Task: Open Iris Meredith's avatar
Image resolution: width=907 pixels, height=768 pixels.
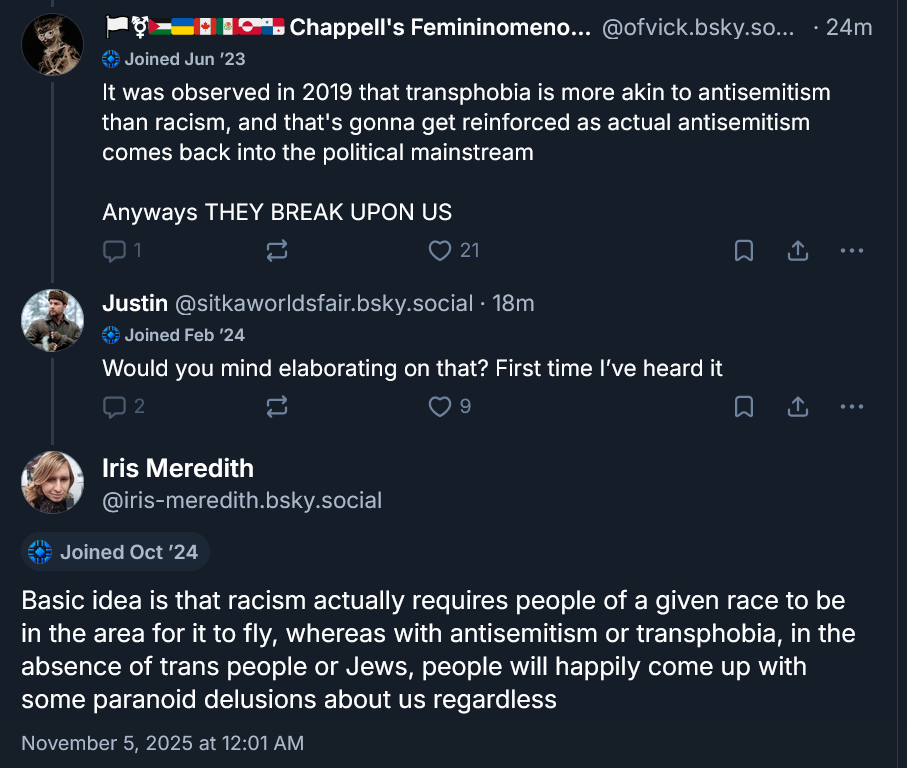Action: pyautogui.click(x=52, y=482)
